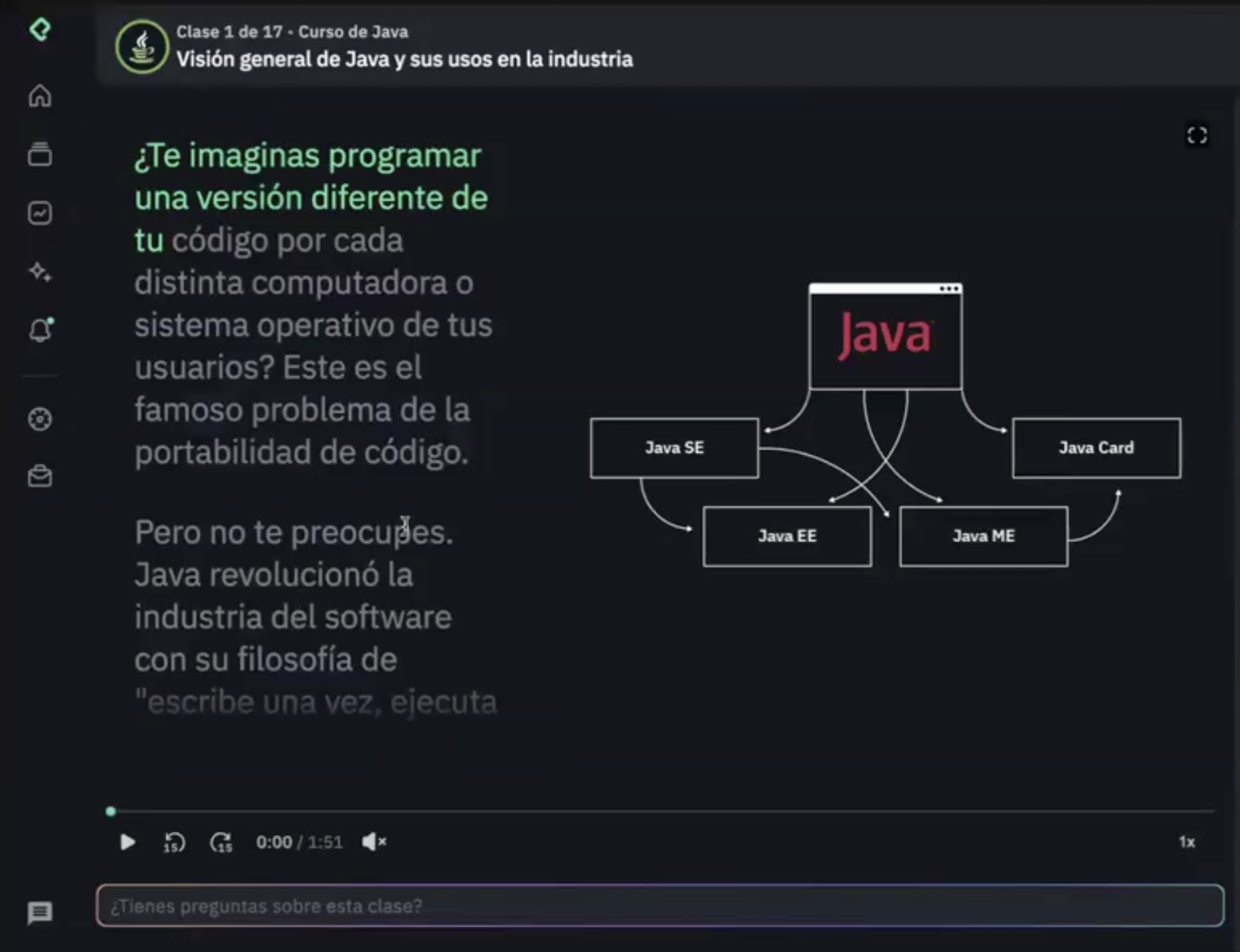Play the lesson video

pos(126,842)
